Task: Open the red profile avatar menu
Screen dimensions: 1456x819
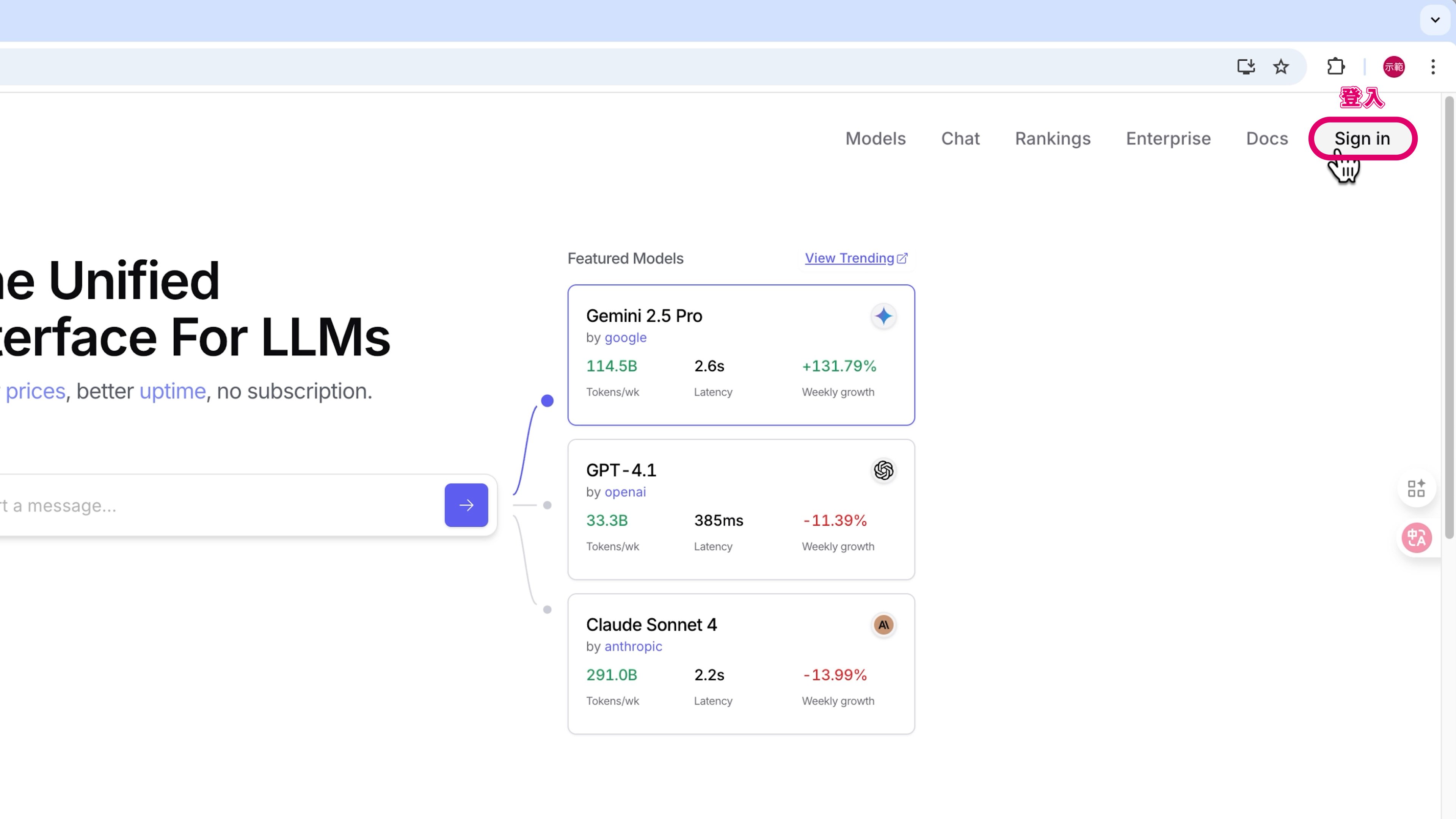Action: (1394, 67)
